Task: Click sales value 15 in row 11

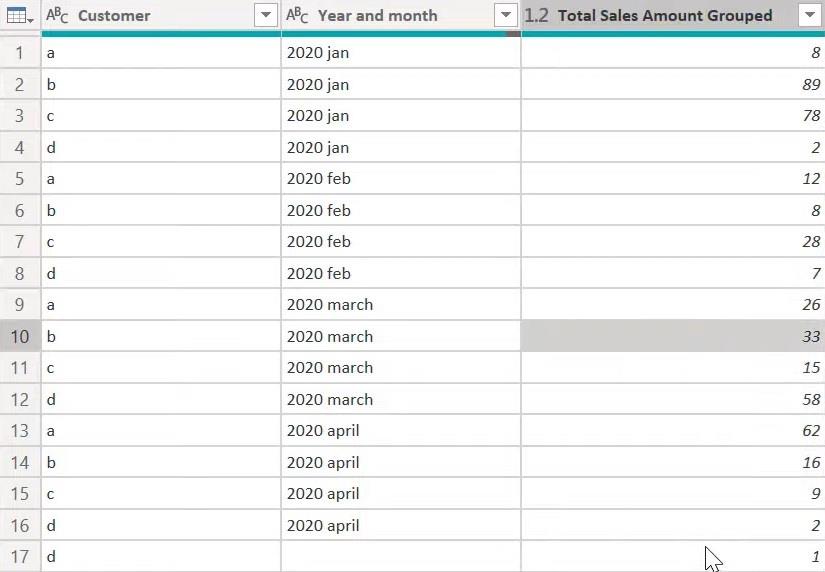Action: 673,368
